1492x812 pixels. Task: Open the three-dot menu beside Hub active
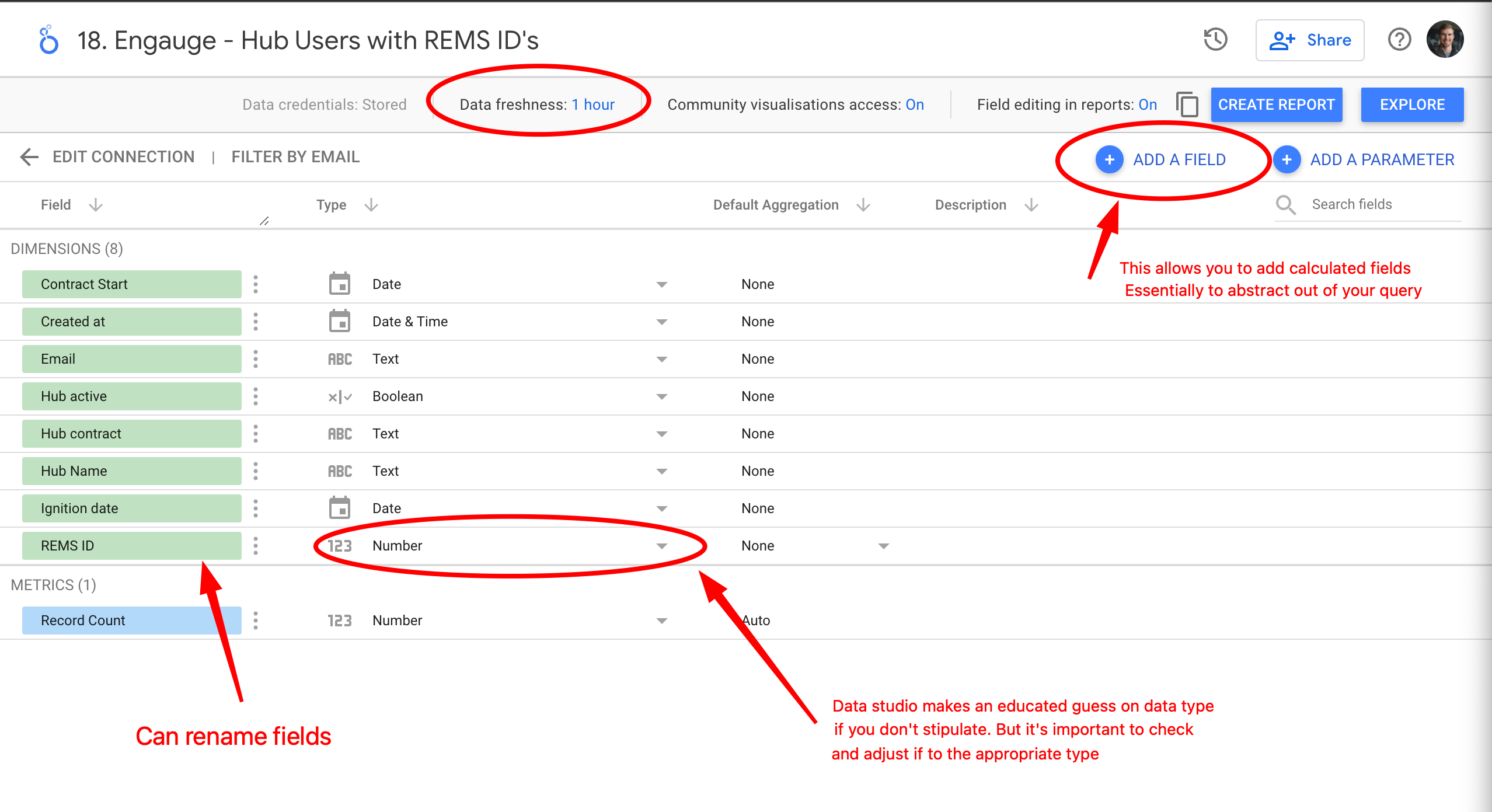pos(256,396)
